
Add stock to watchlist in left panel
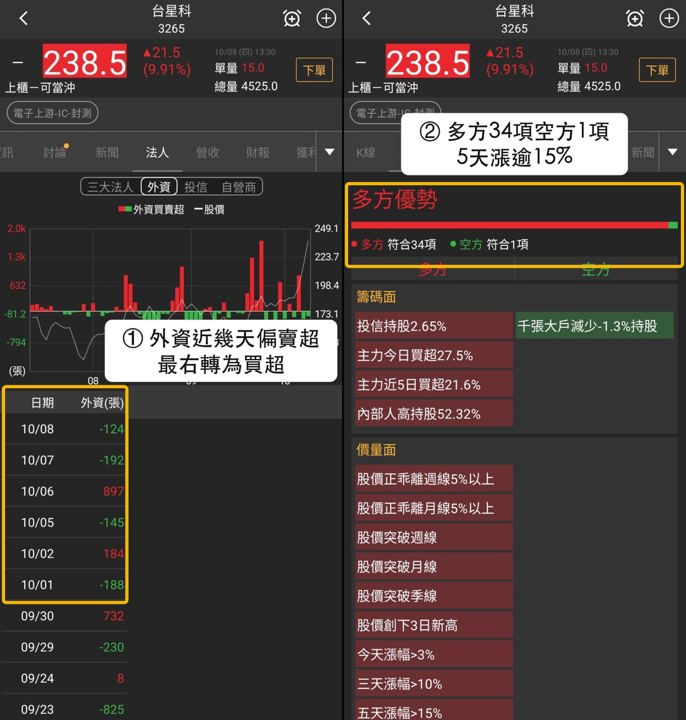(326, 18)
